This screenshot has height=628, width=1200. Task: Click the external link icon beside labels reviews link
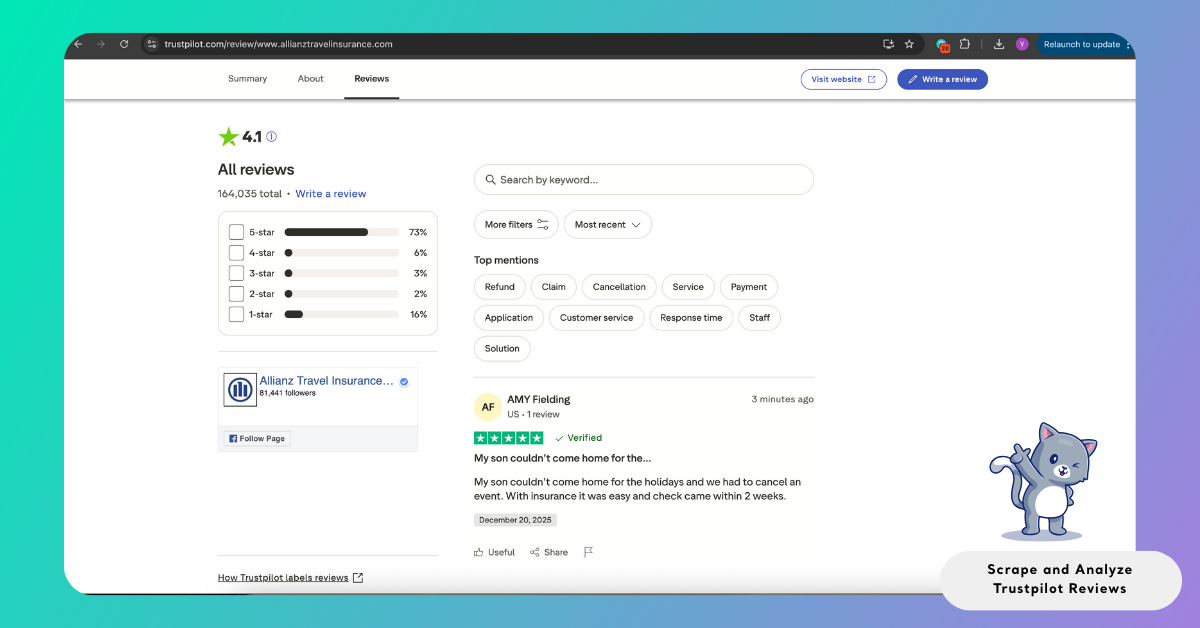(358, 577)
